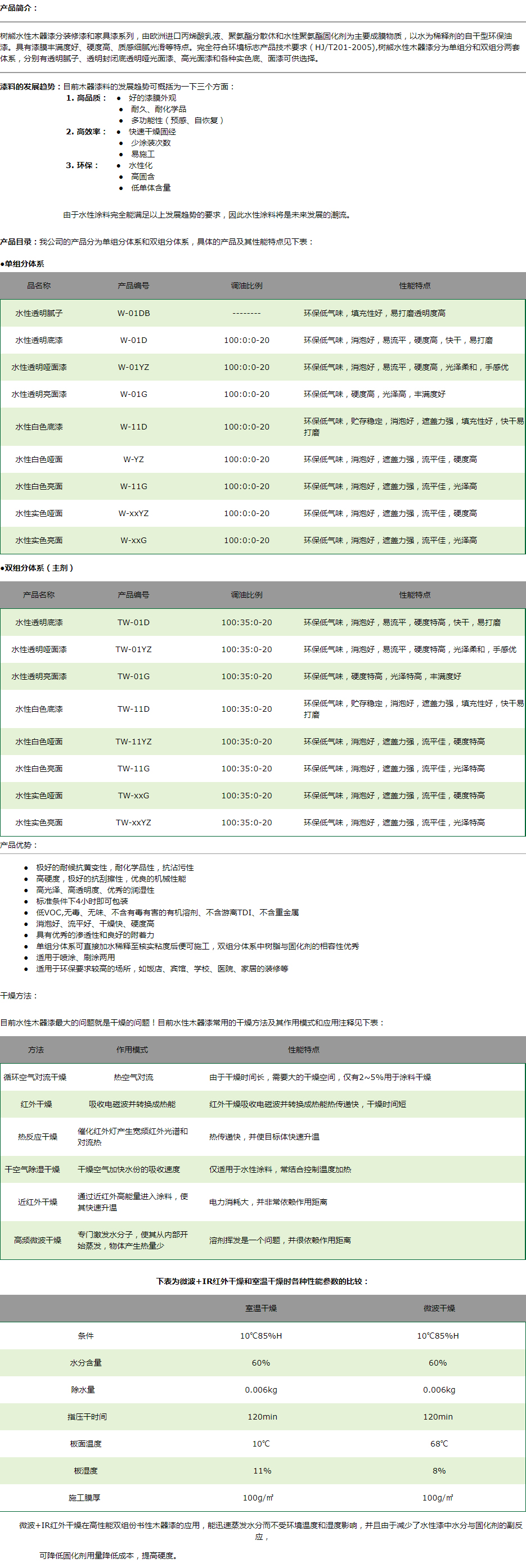Click product code TW-11D
The image size is (526, 1568).
[x=133, y=710]
